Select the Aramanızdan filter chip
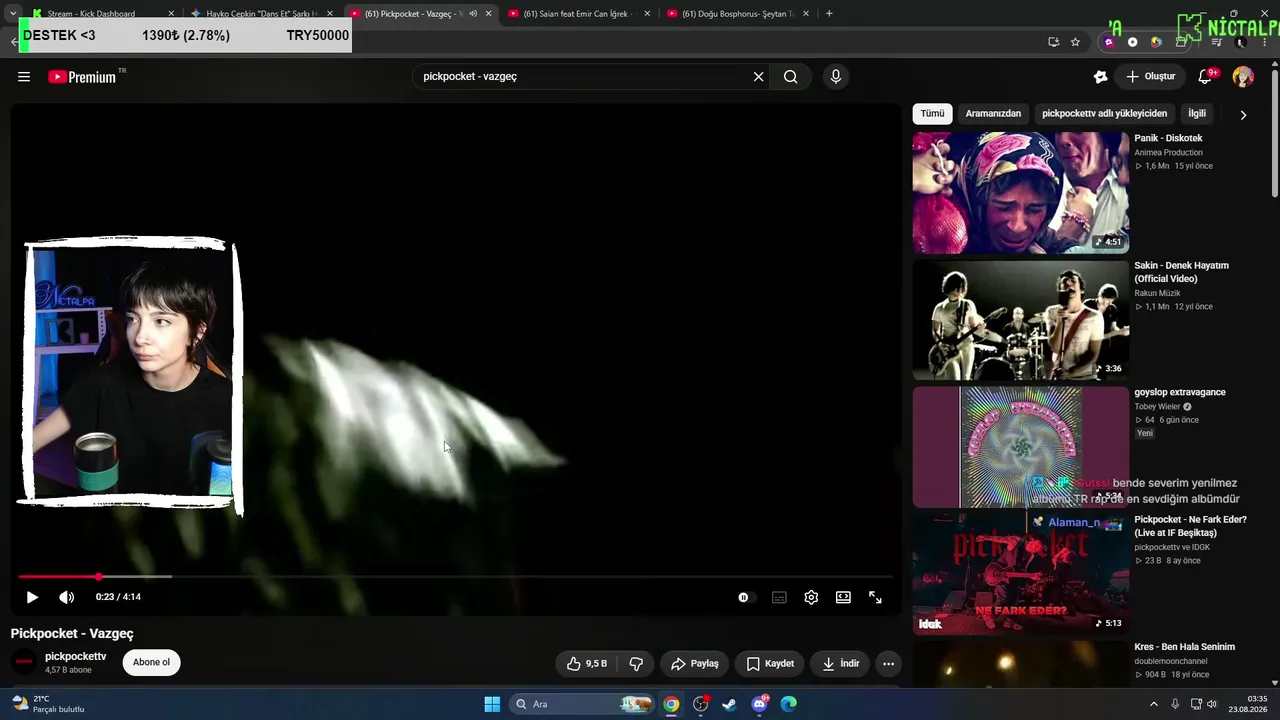Viewport: 1280px width, 720px height. (993, 114)
